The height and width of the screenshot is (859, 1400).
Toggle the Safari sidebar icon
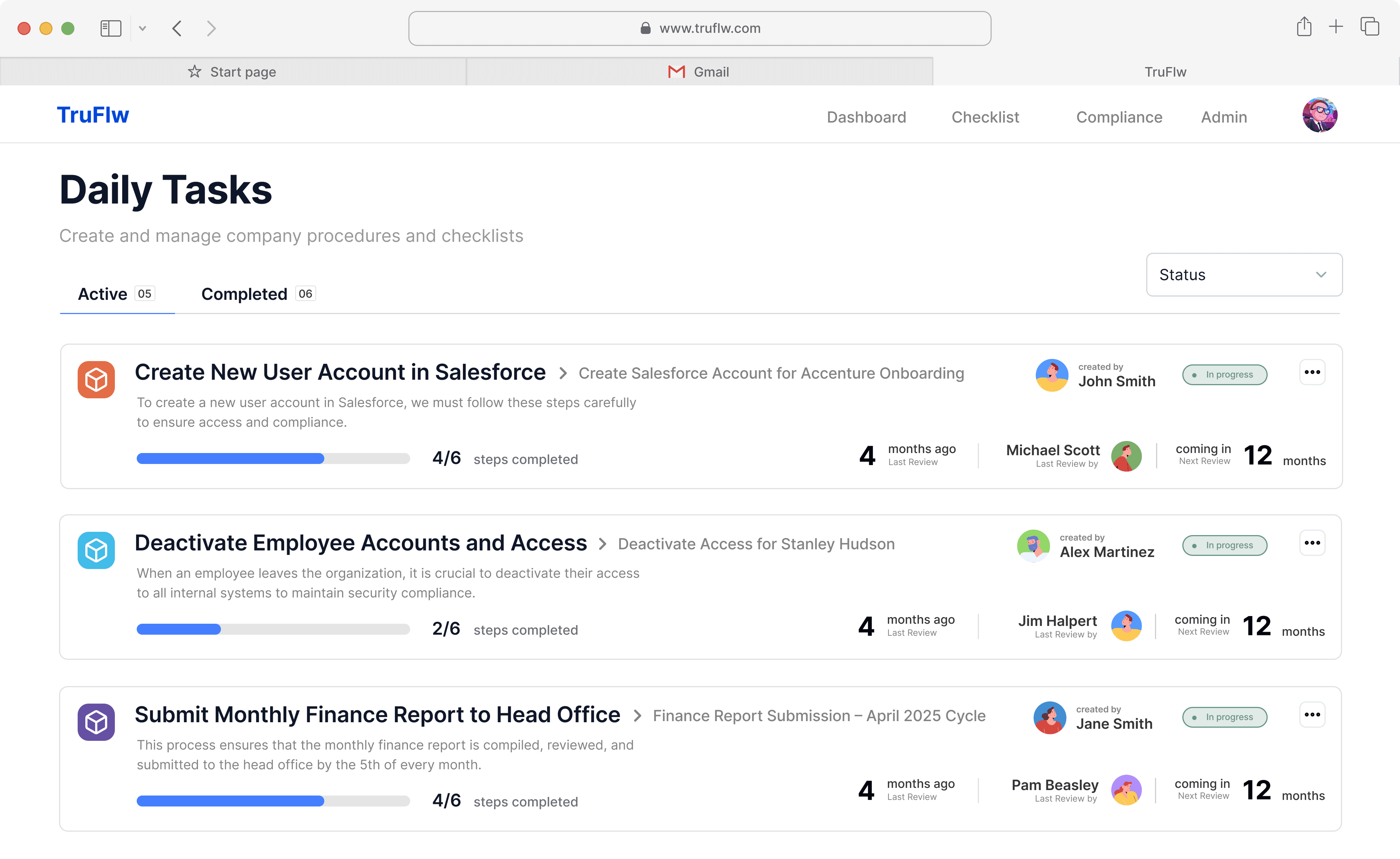(x=110, y=28)
